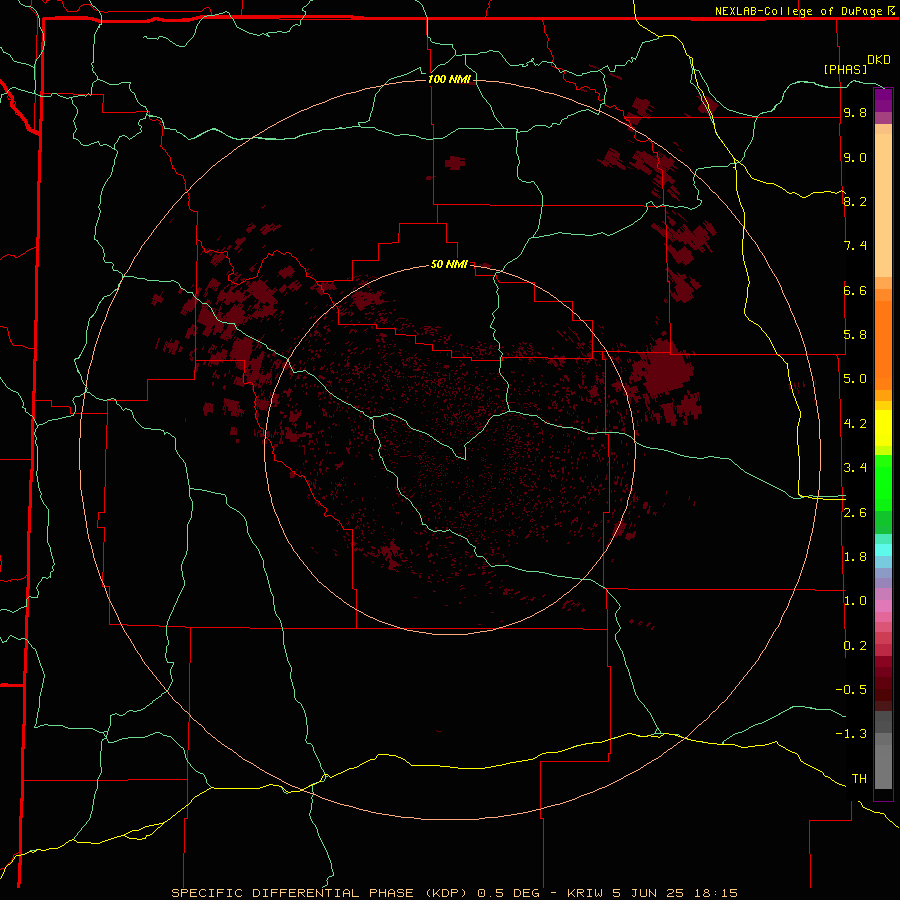Click the 5.8 scale value
Viewport: 900px width, 900px height.
[x=855, y=335]
